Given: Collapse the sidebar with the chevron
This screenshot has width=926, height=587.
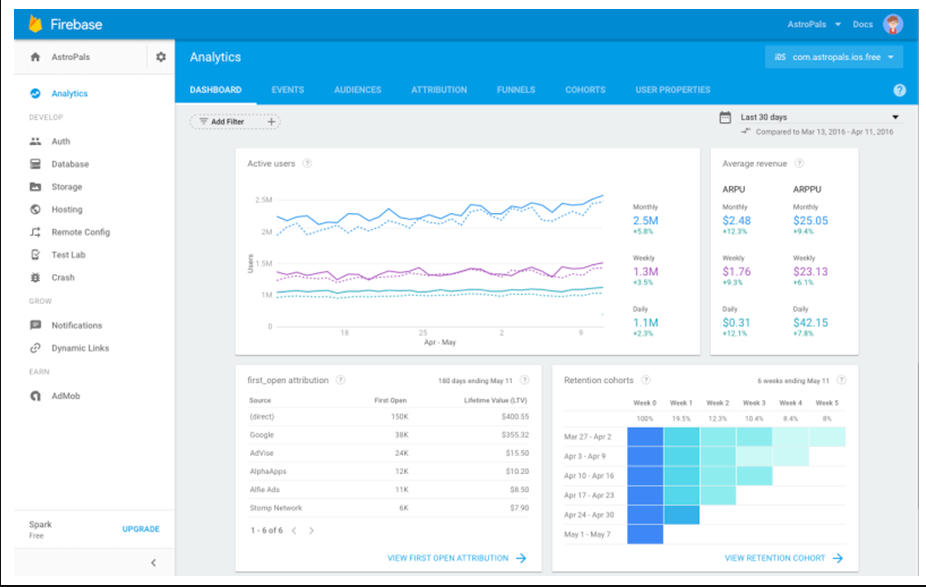Looking at the screenshot, I should point(155,562).
